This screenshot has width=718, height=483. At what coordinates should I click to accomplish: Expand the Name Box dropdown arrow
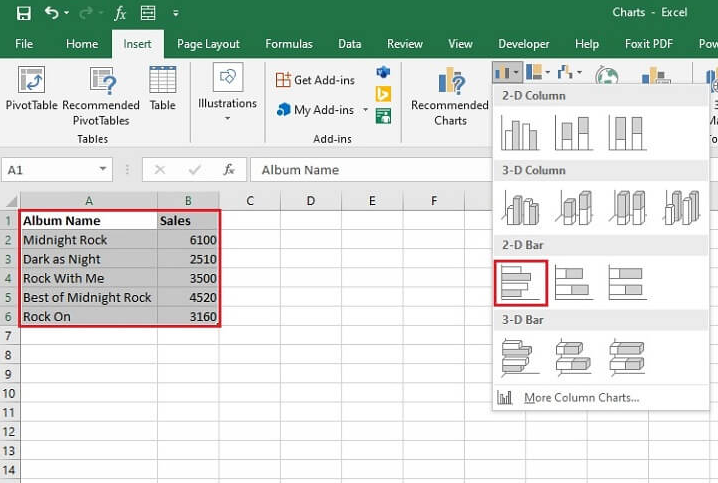[103, 170]
